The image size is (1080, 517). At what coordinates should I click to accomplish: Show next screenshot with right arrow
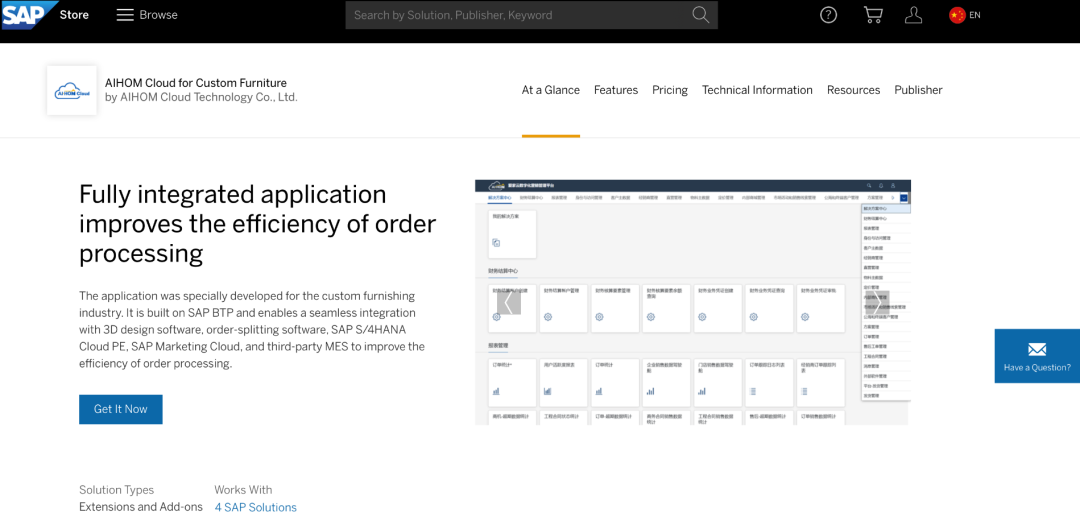click(x=878, y=302)
